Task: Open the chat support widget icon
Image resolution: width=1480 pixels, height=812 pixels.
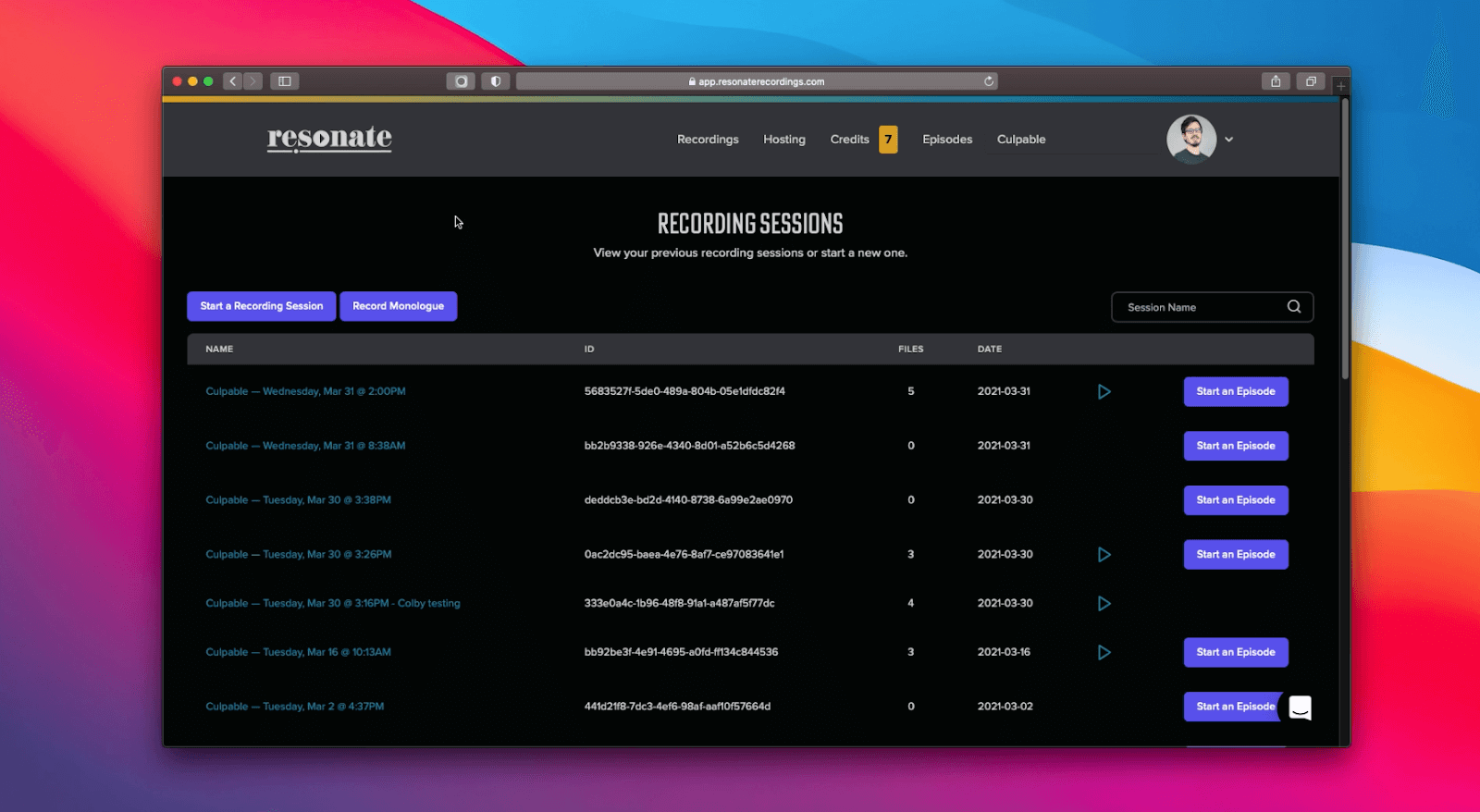Action: click(x=1301, y=707)
